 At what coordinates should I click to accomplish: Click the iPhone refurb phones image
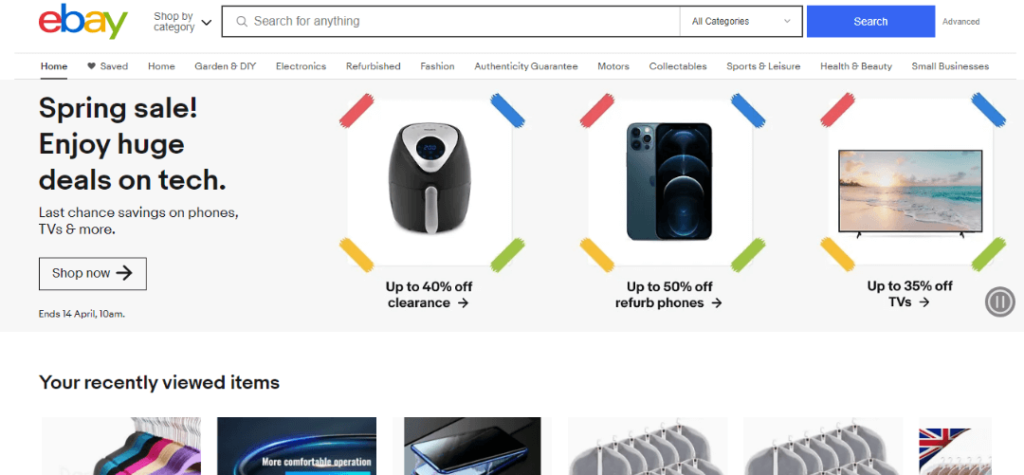(x=669, y=182)
